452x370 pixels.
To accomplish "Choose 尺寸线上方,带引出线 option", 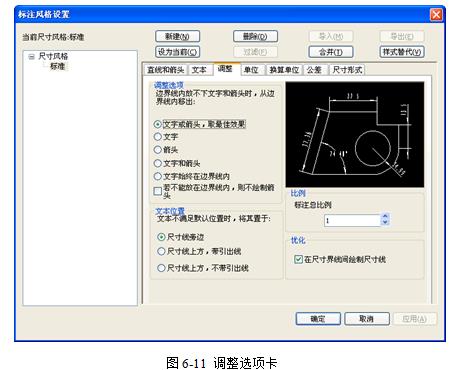I will [199, 251].
